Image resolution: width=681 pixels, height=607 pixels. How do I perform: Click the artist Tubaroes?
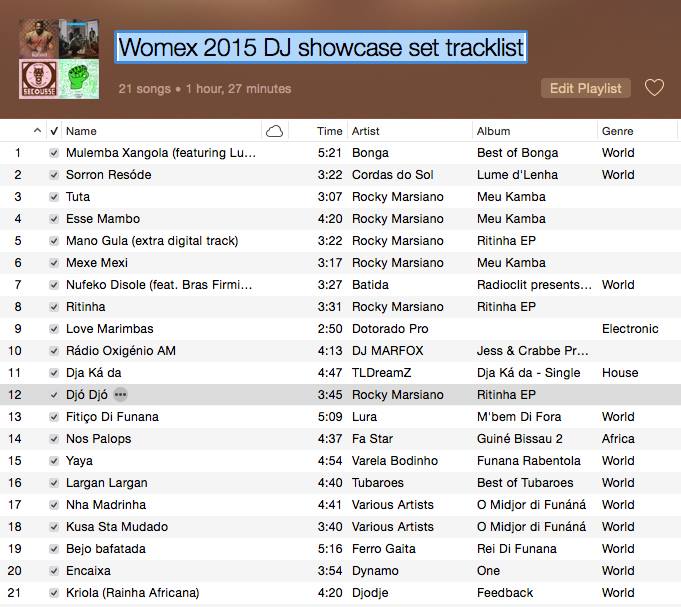pos(377,483)
